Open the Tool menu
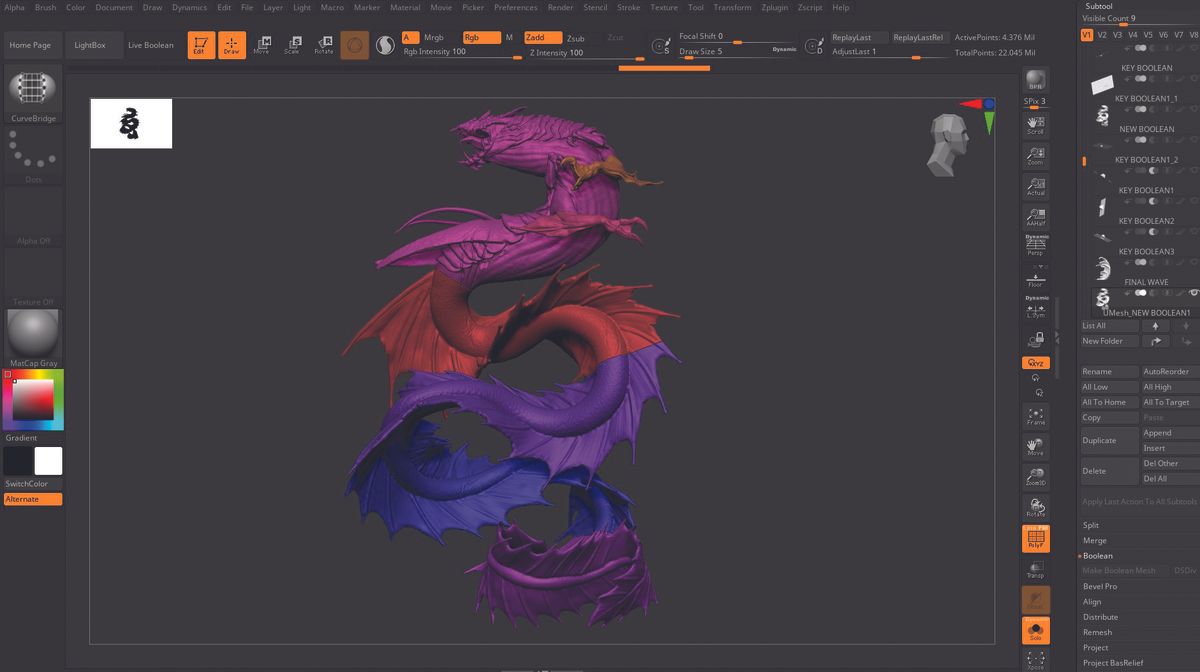 (x=696, y=6)
